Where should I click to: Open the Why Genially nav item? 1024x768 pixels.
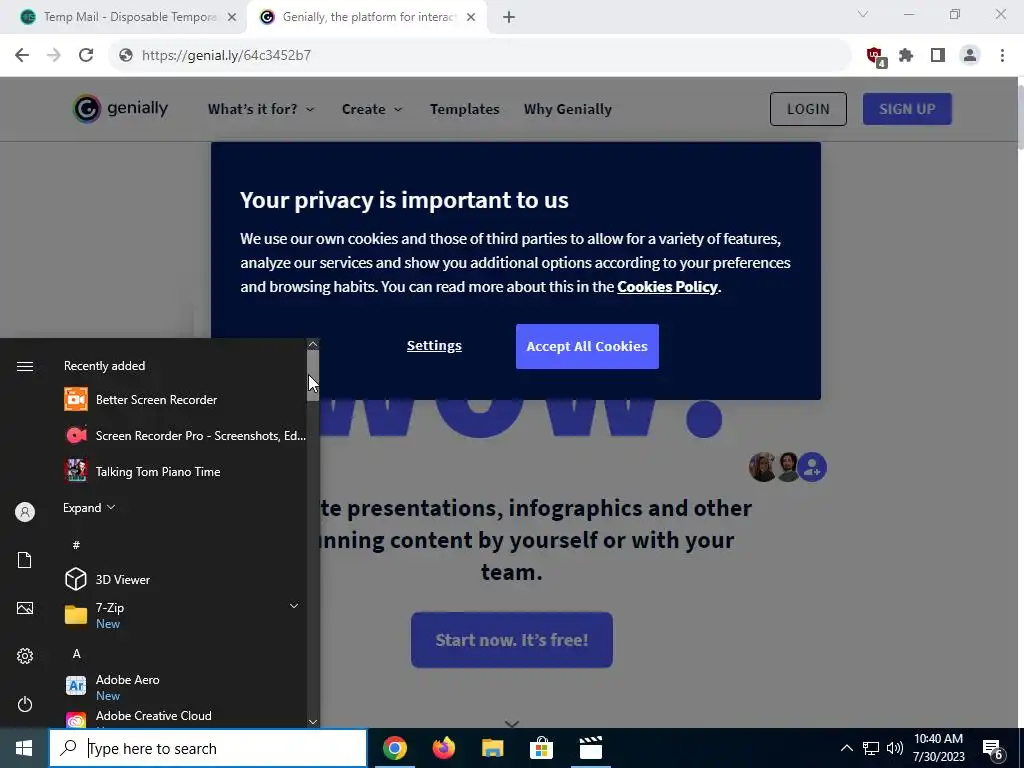click(x=568, y=109)
